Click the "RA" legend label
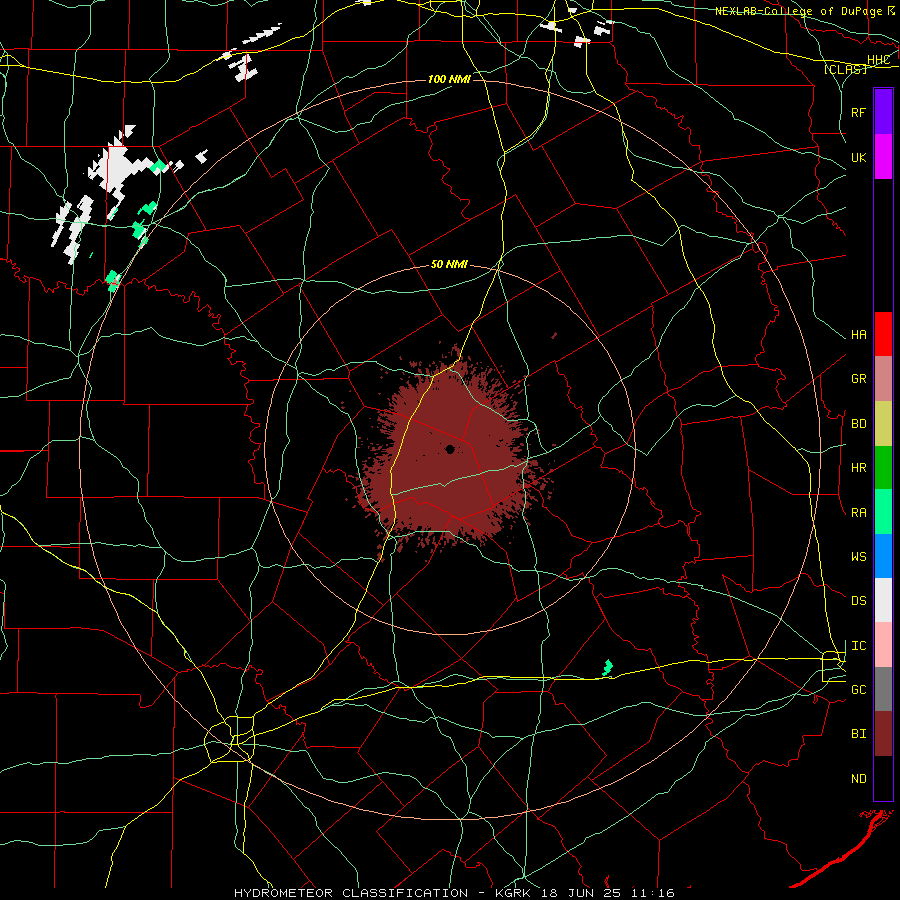The width and height of the screenshot is (900, 900). point(858,513)
